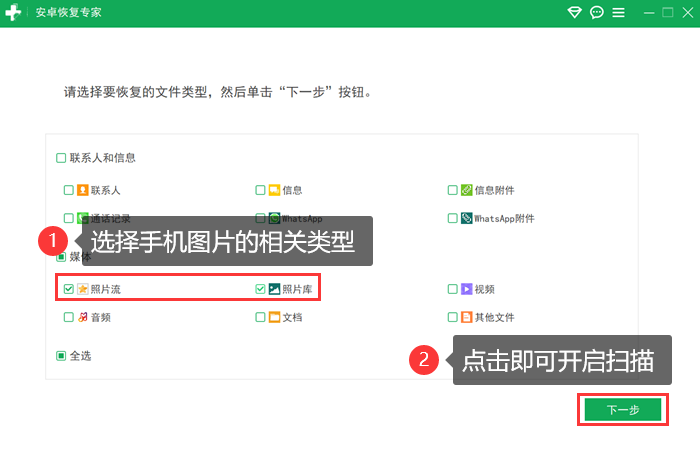Screen dimensions: 700x465
Task: Toggle the 全选 select-all checkbox
Action: pyautogui.click(x=61, y=355)
